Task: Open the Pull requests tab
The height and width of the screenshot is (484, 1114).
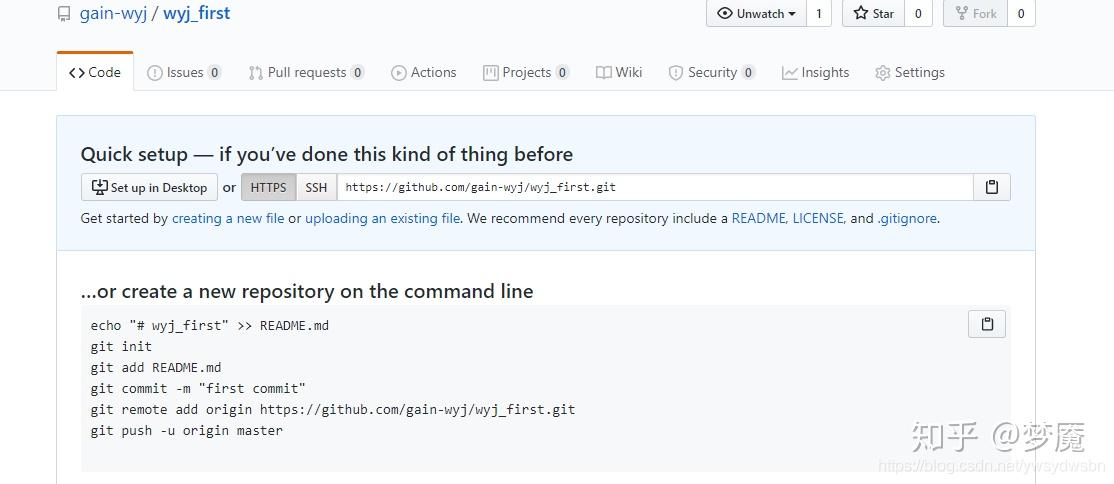Action: [306, 72]
